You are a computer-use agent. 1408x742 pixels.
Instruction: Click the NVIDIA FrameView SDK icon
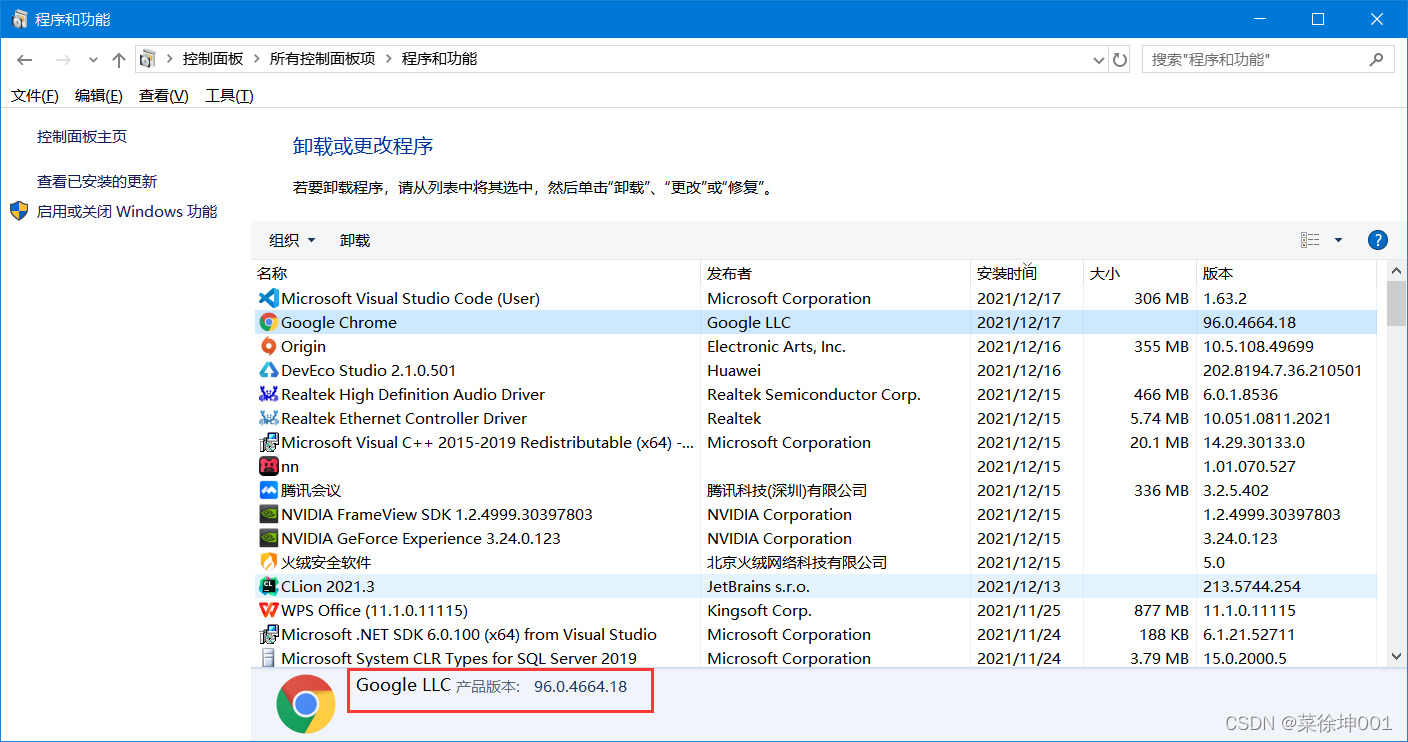click(268, 514)
